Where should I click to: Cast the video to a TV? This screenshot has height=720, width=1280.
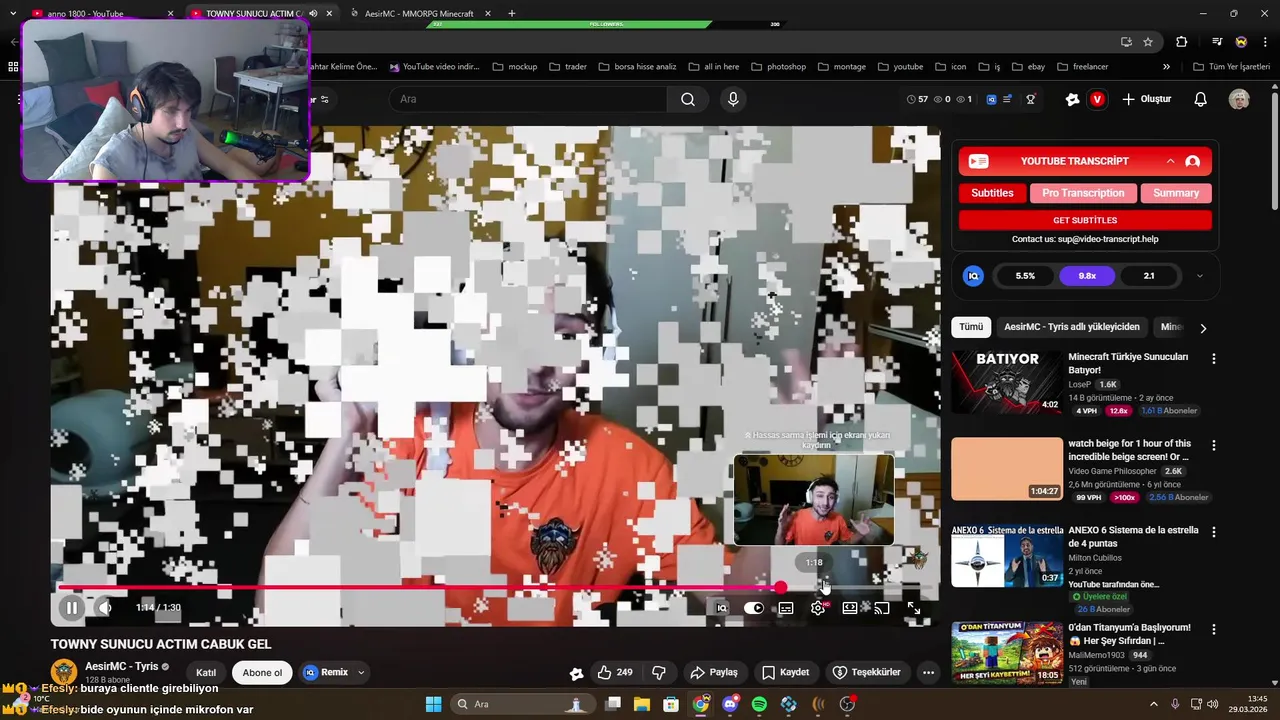pyautogui.click(x=882, y=607)
